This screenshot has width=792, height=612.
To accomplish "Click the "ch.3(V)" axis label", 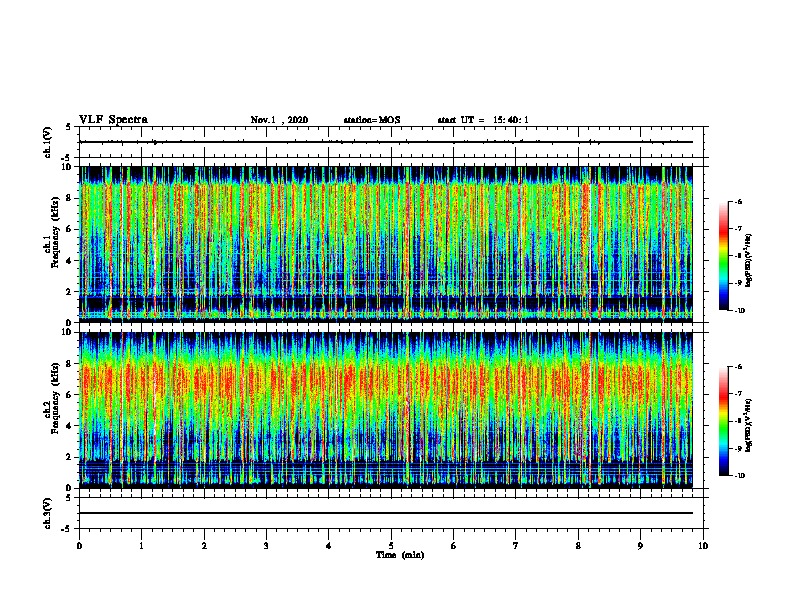I will pyautogui.click(x=48, y=513).
